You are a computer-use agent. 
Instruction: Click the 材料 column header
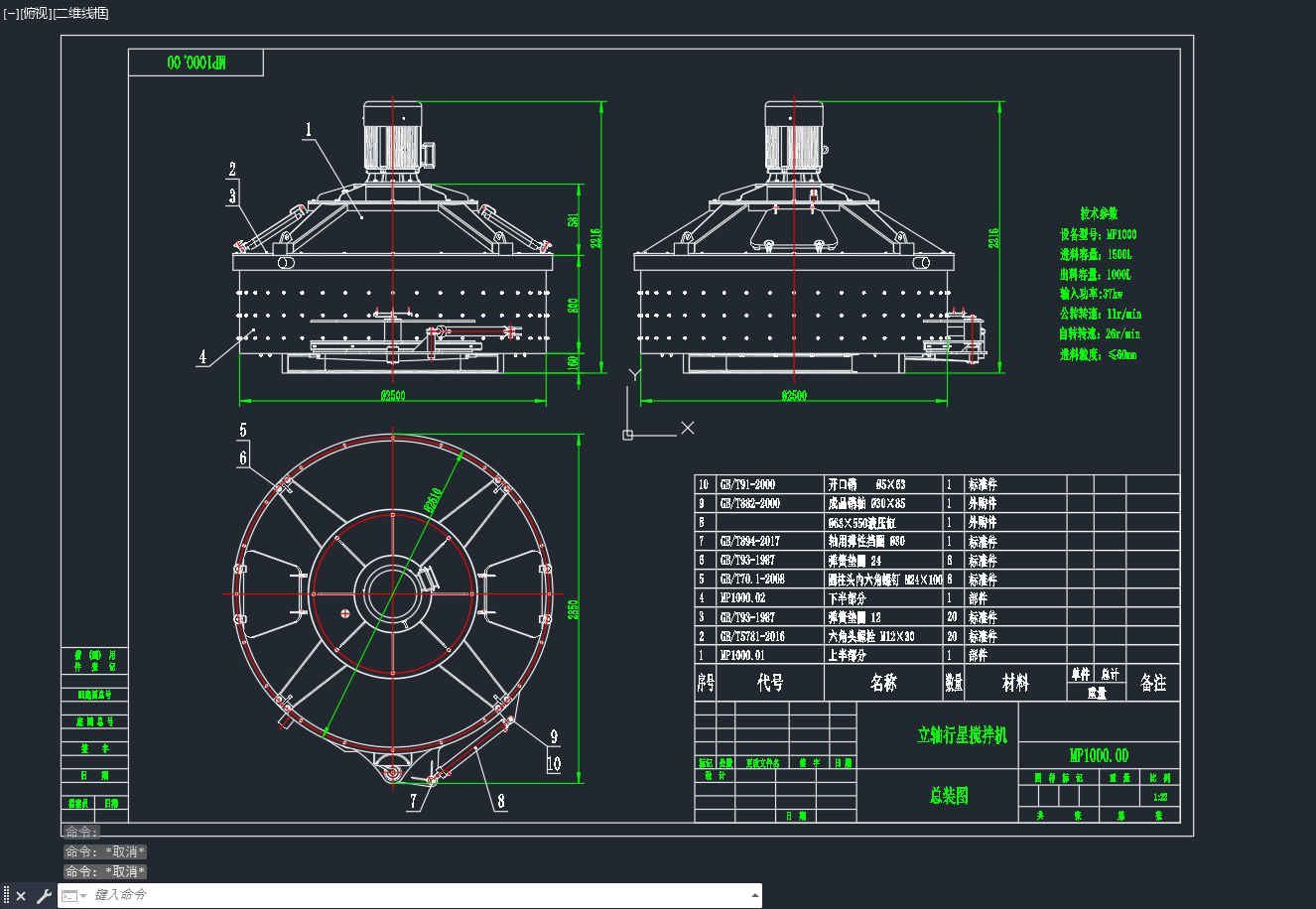tap(1015, 683)
